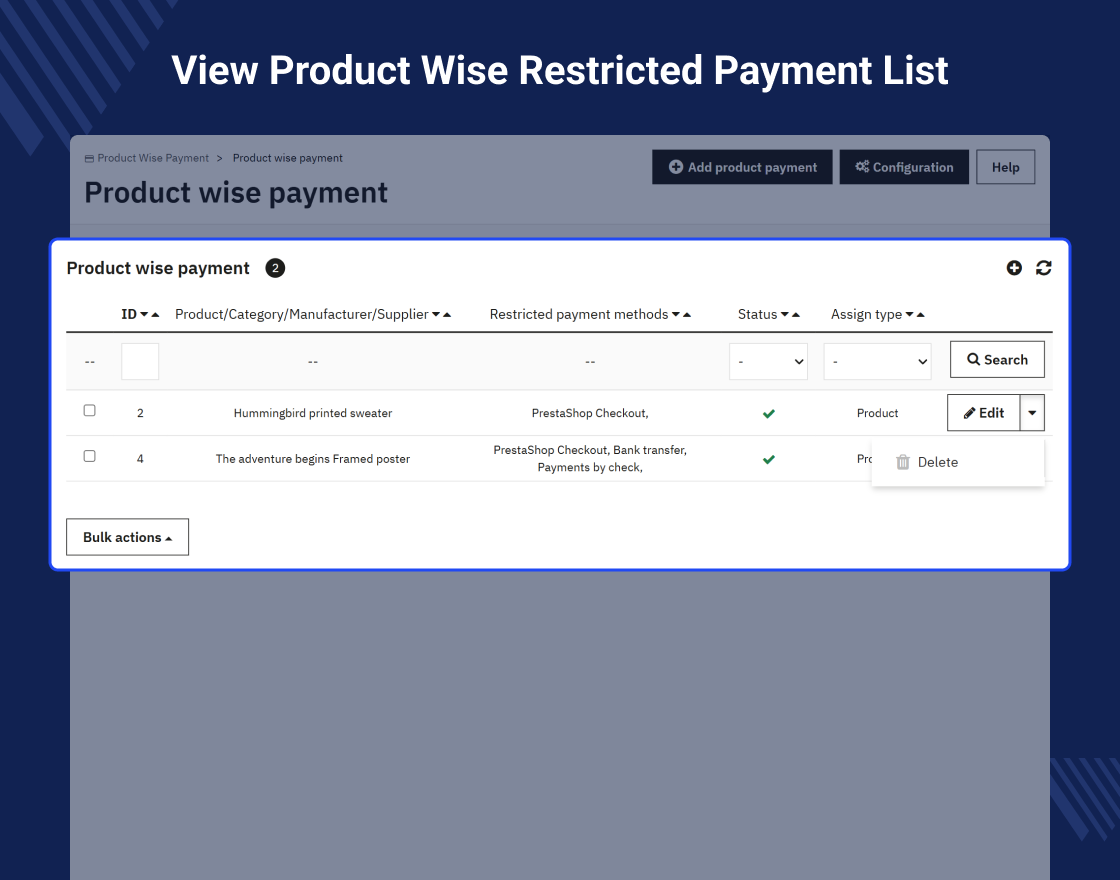
Task: Click ID value 4 cell
Action: point(140,459)
